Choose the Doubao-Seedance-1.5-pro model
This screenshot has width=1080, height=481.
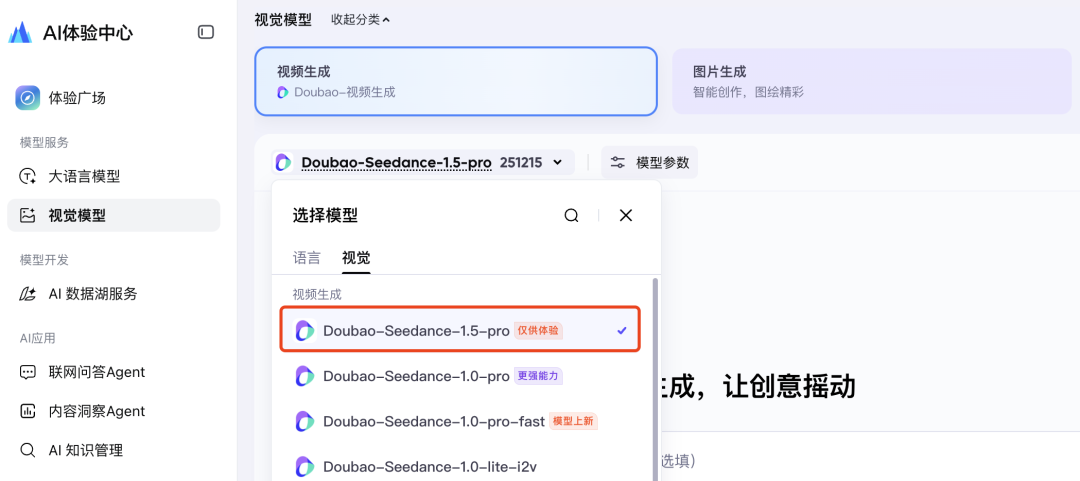pyautogui.click(x=461, y=331)
